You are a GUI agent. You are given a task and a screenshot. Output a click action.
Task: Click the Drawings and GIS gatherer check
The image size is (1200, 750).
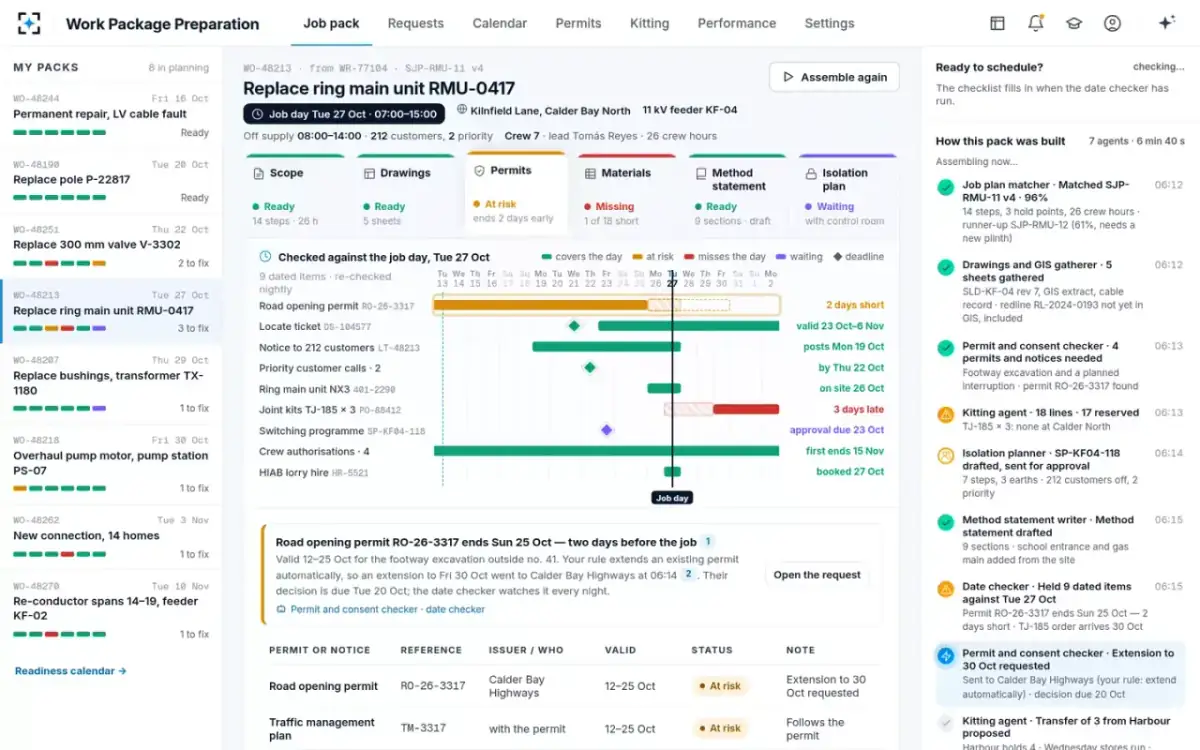pos(945,267)
